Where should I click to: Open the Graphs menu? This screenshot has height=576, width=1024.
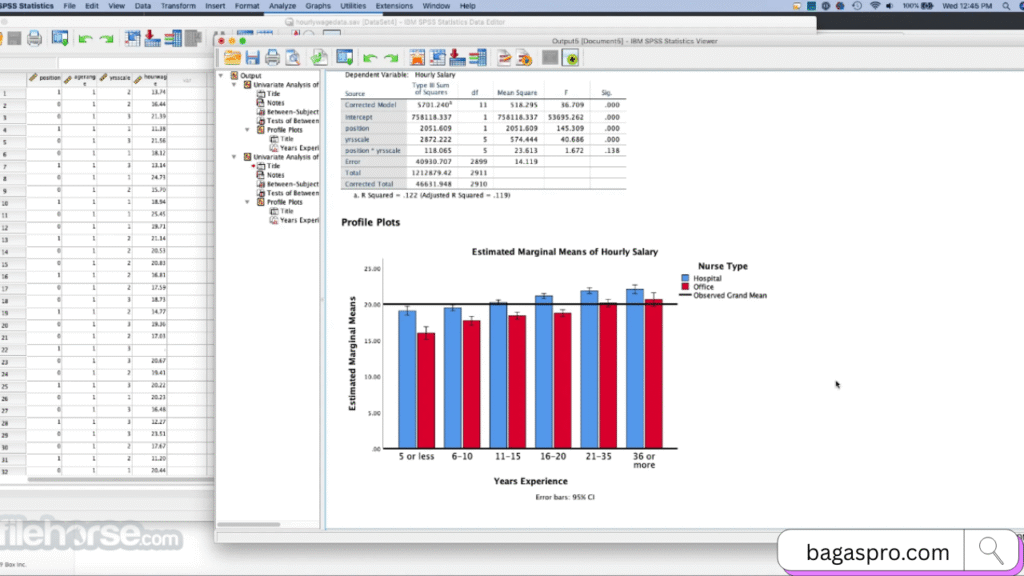pyautogui.click(x=318, y=4)
